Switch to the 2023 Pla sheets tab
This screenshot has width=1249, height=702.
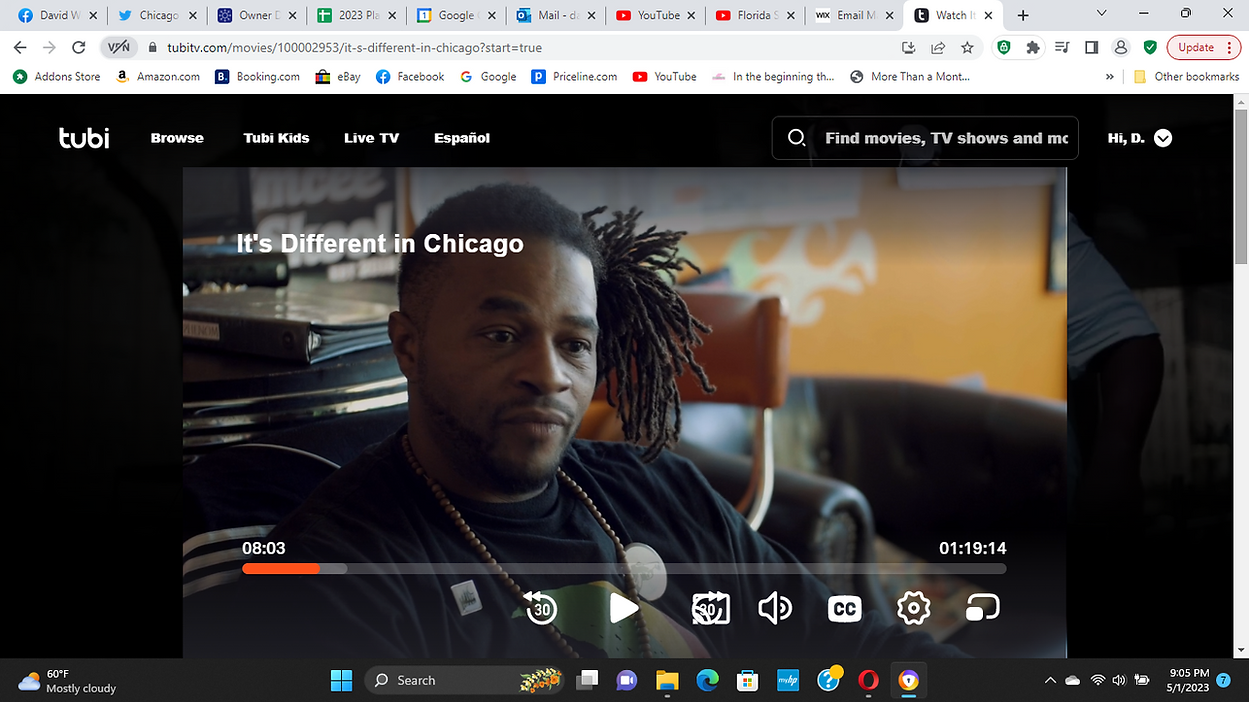click(357, 15)
